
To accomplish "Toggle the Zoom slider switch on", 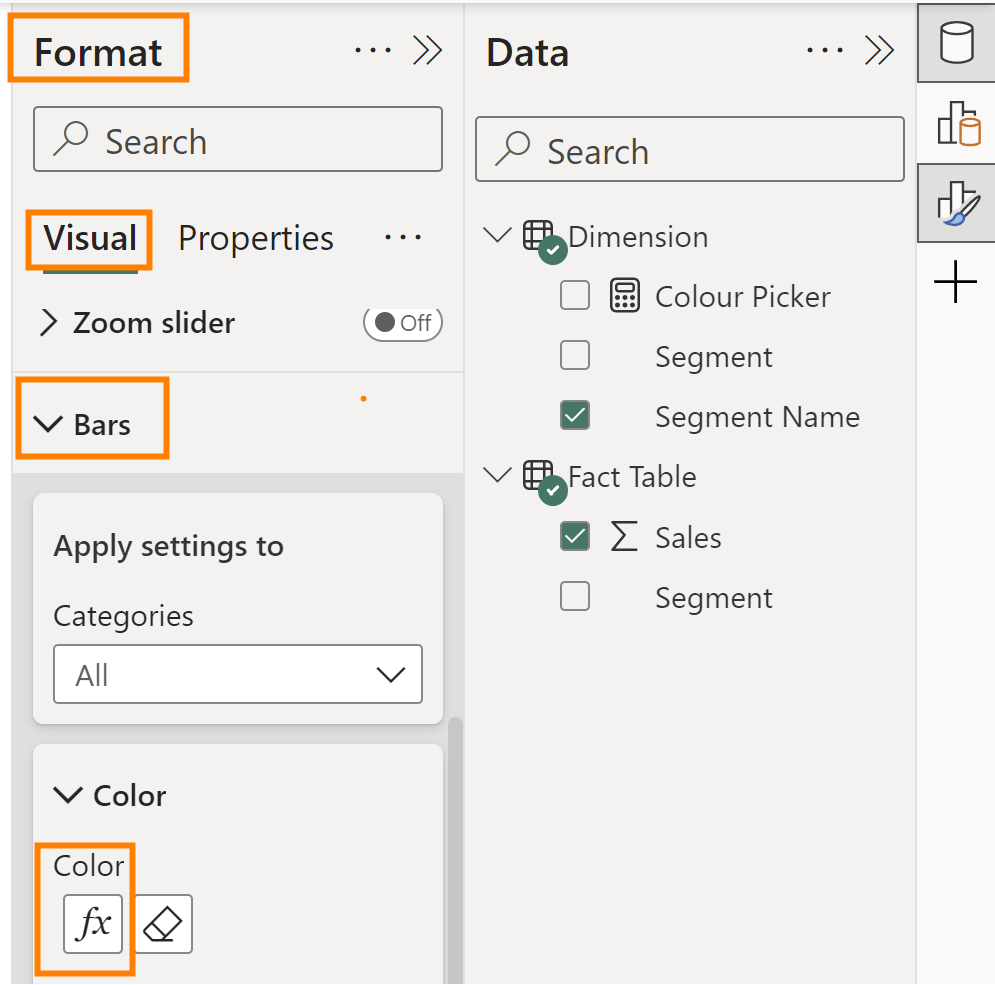I will tap(403, 323).
